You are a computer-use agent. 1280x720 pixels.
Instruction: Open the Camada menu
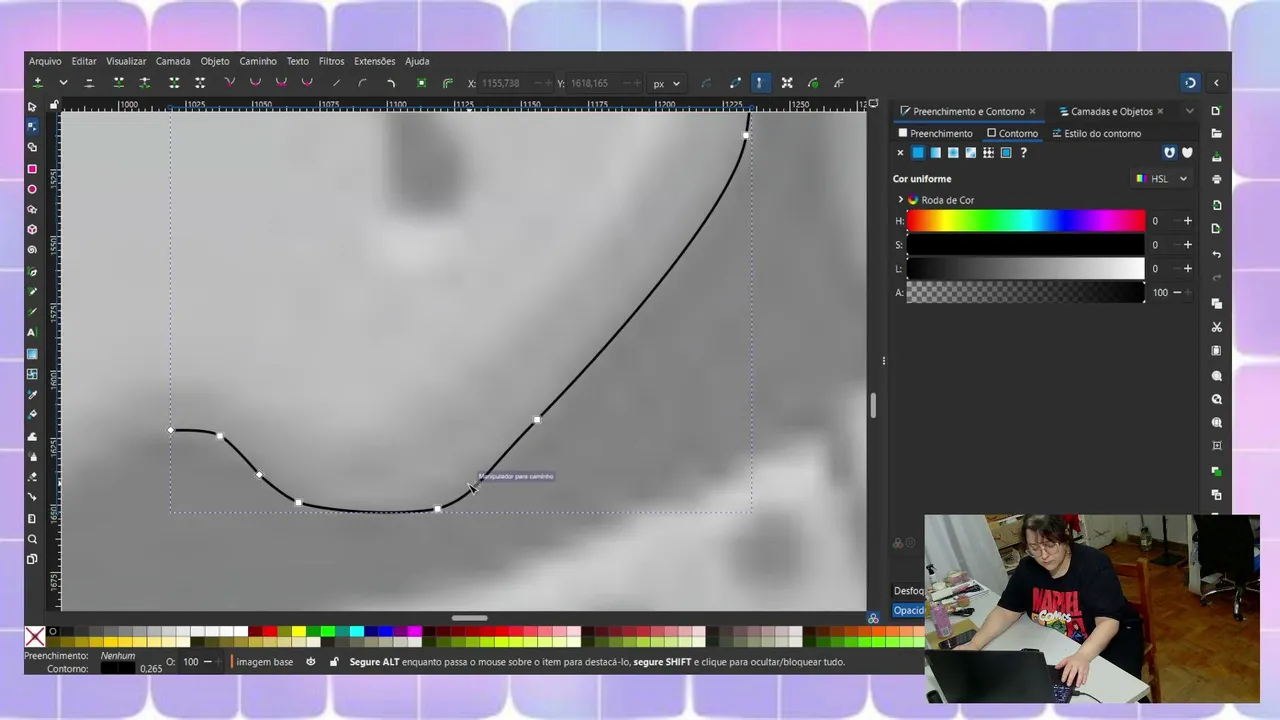coord(173,61)
